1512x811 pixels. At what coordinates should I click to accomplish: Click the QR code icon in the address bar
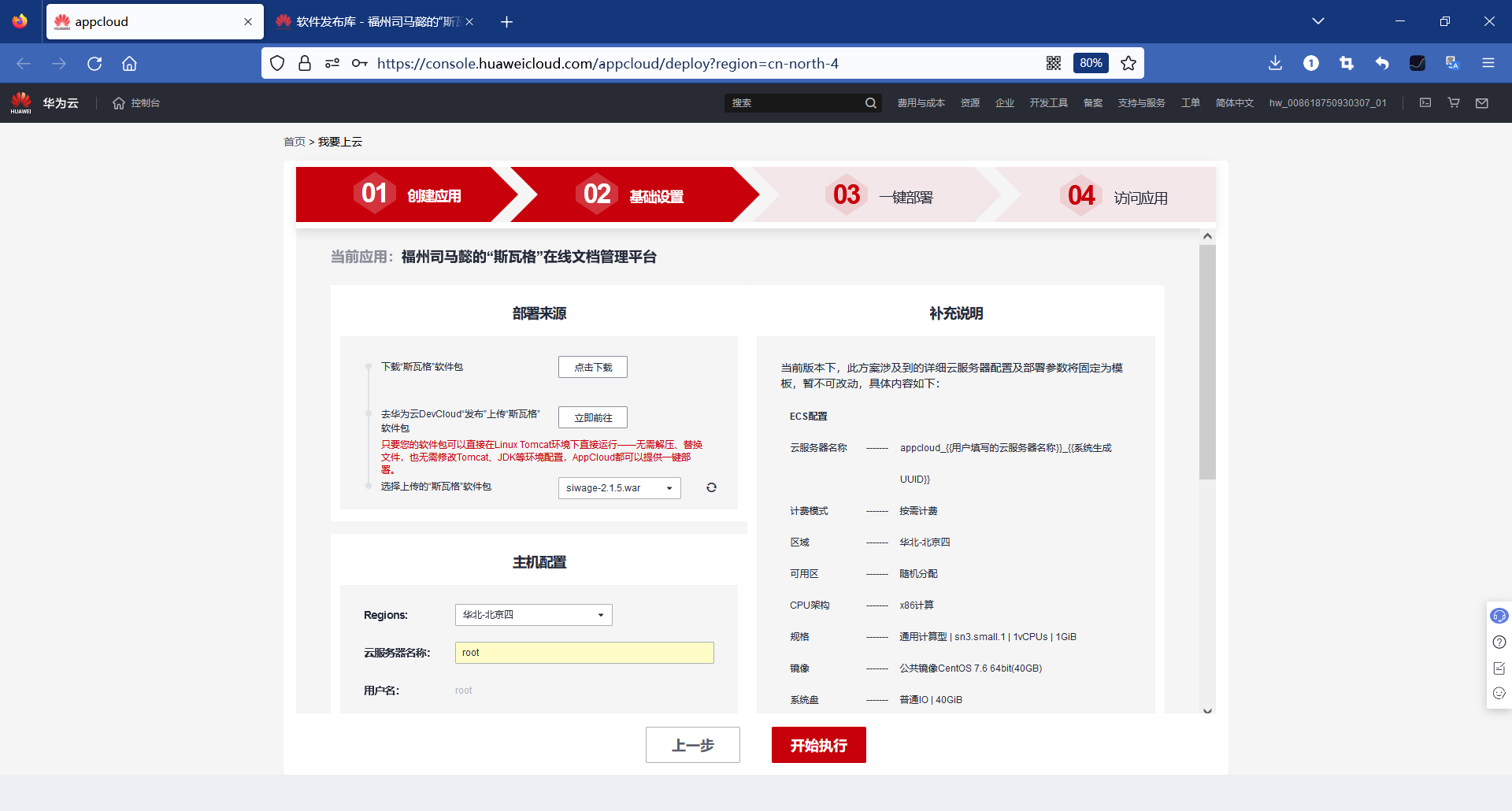pyautogui.click(x=1054, y=63)
